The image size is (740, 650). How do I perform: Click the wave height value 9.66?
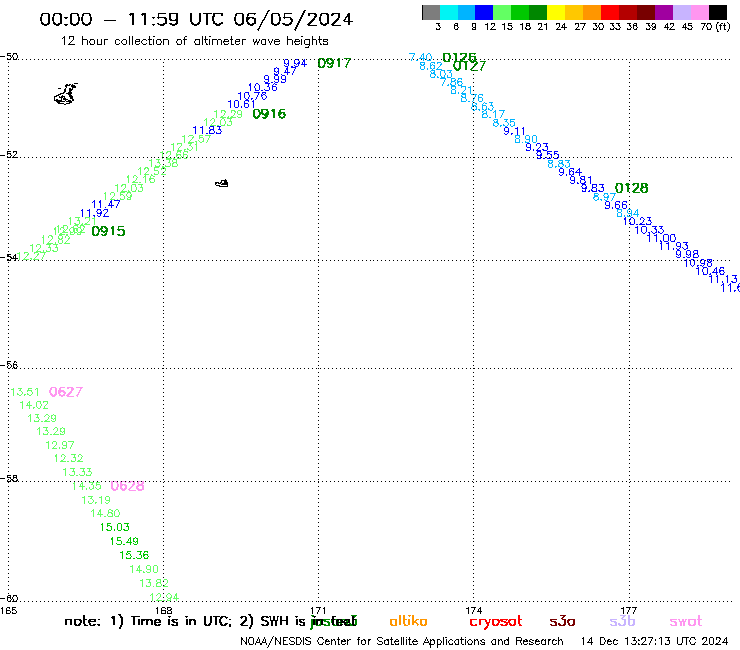pyautogui.click(x=616, y=205)
